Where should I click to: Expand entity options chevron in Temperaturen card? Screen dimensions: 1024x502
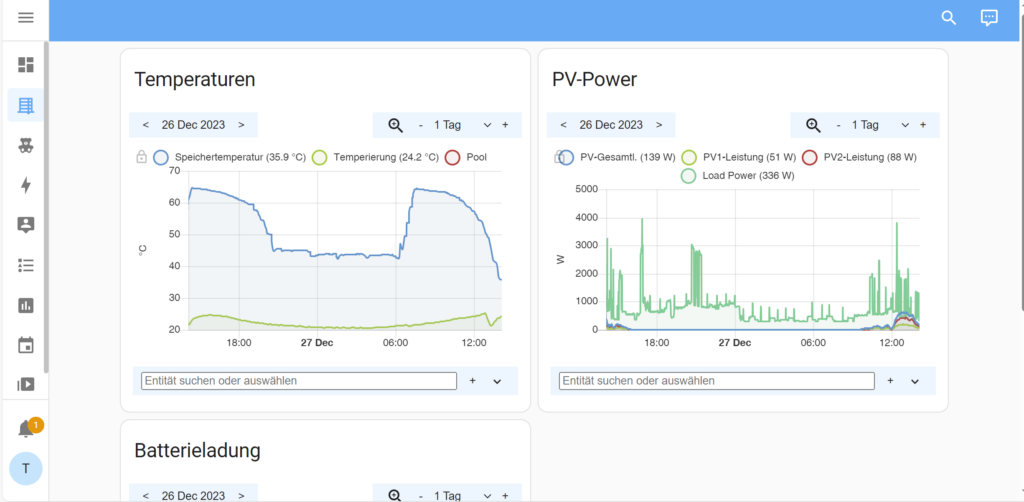tap(497, 381)
